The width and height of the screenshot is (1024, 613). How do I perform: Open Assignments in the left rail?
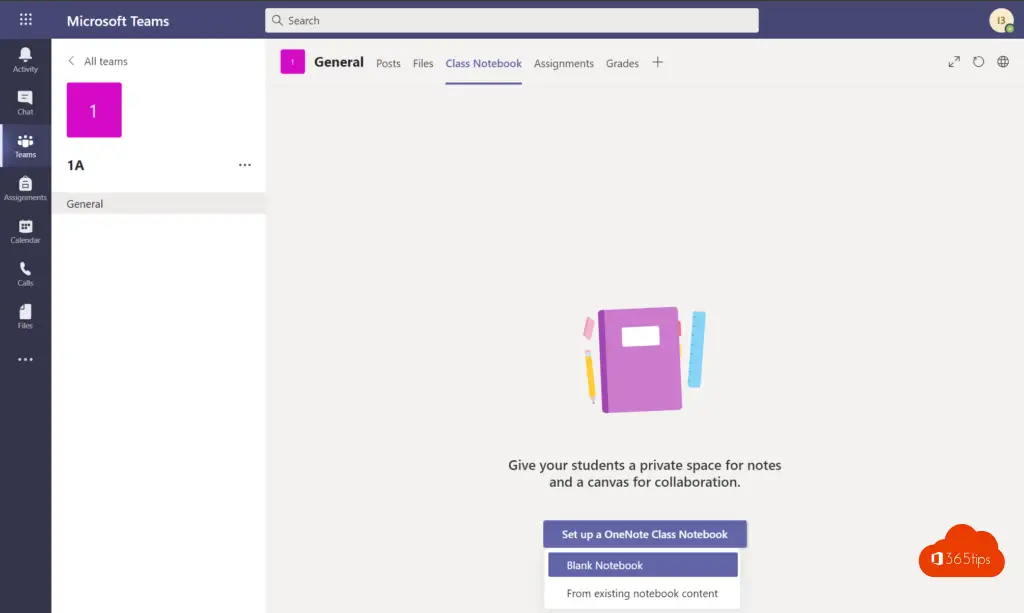(25, 188)
